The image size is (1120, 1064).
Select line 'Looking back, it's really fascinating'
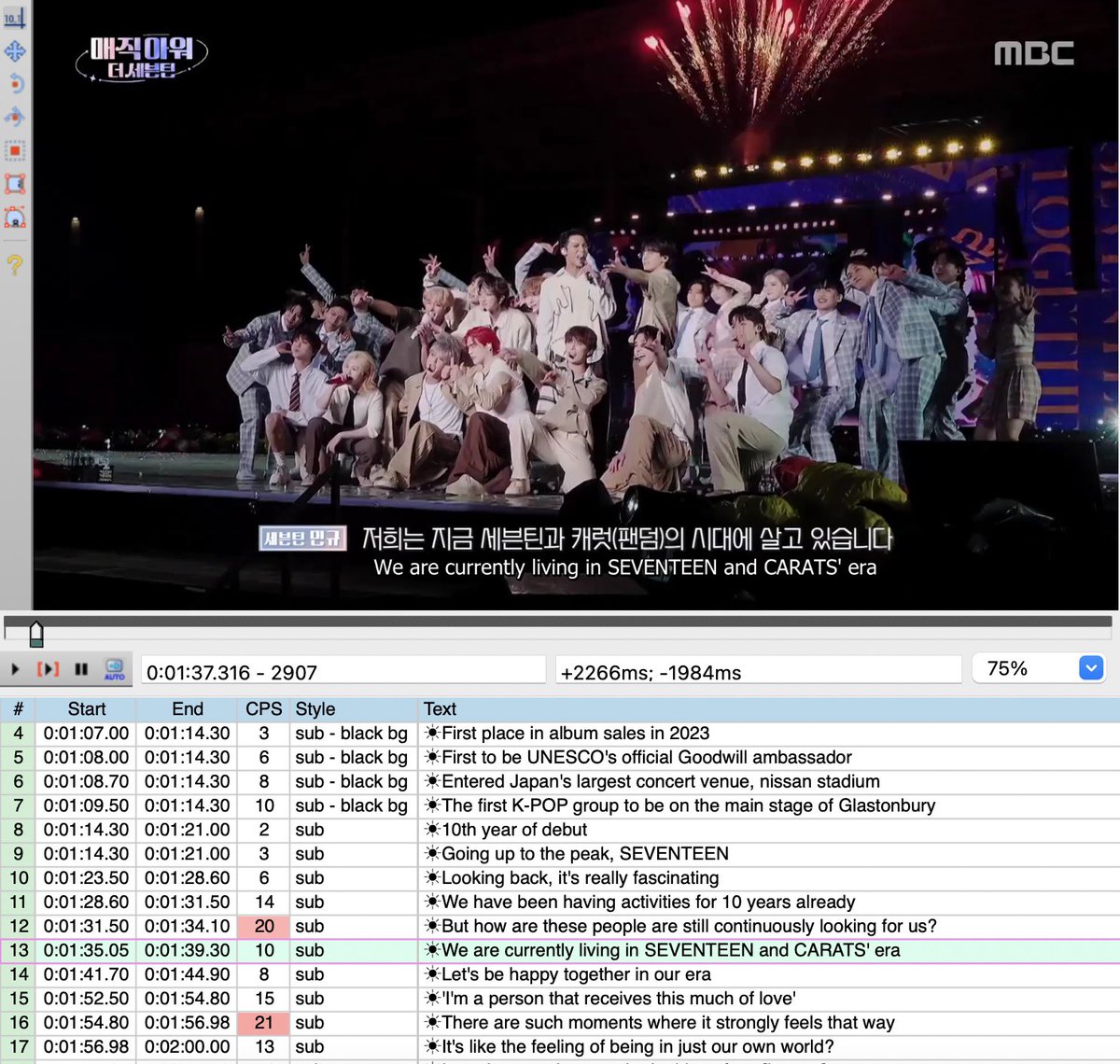(x=560, y=879)
